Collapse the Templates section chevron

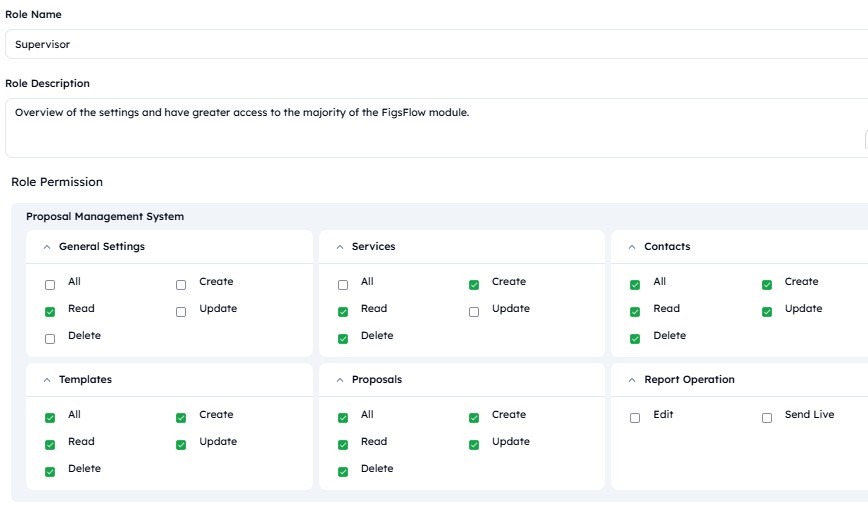(47, 380)
